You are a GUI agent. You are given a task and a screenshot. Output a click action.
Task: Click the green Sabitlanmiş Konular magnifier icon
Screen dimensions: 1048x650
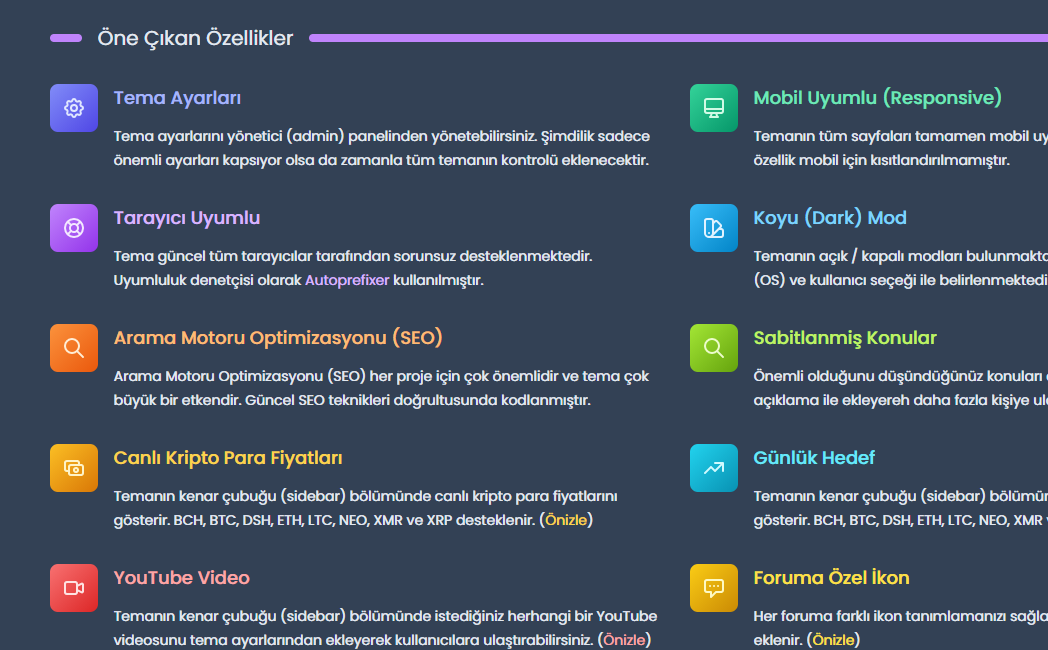714,348
